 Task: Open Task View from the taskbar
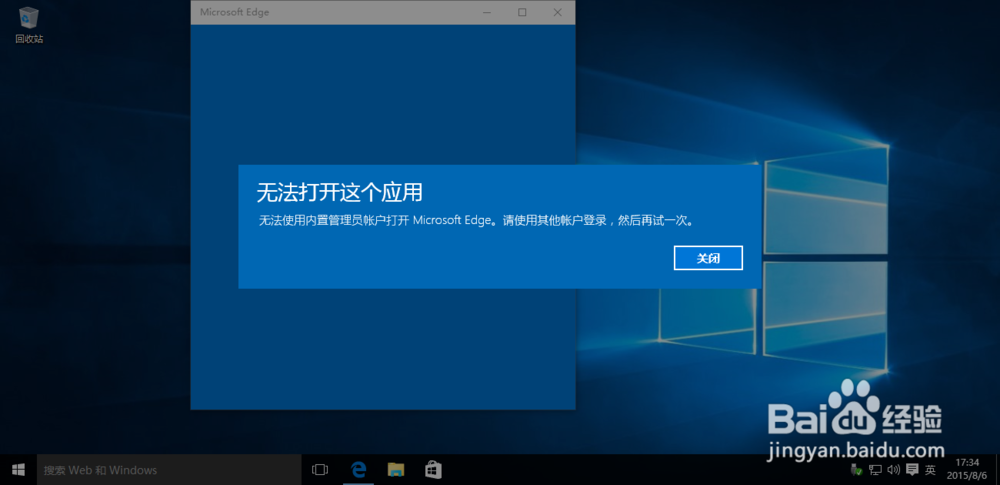coord(320,470)
